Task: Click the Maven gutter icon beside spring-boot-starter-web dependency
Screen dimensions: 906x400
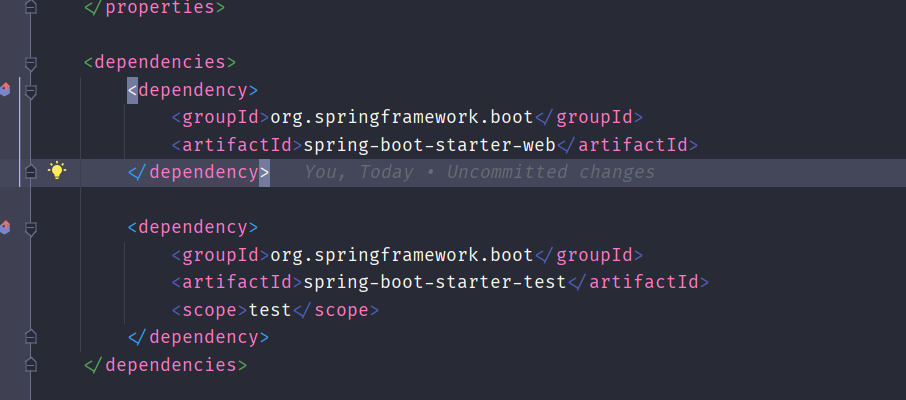Action: (x=5, y=90)
